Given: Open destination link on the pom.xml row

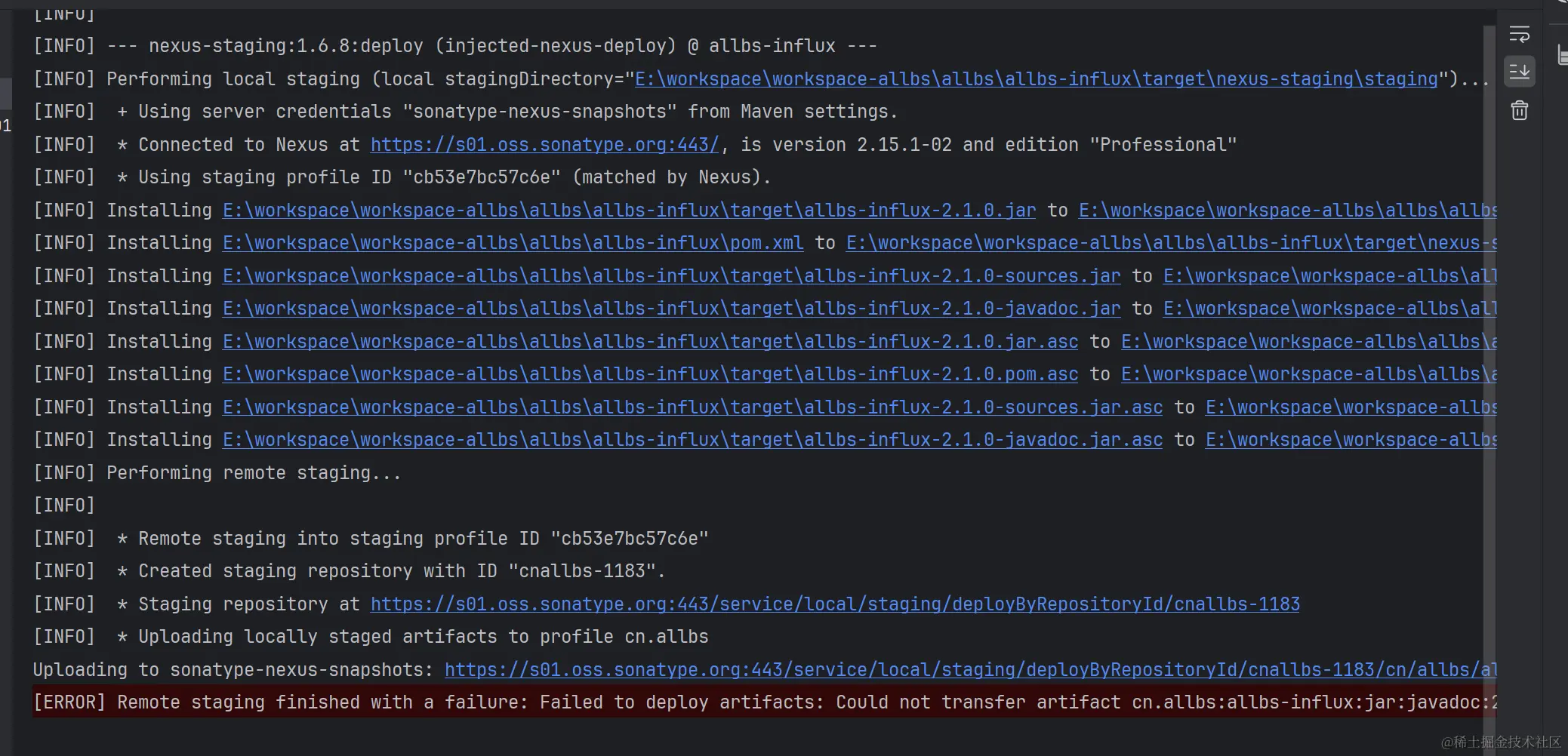Looking at the screenshot, I should (x=1172, y=243).
